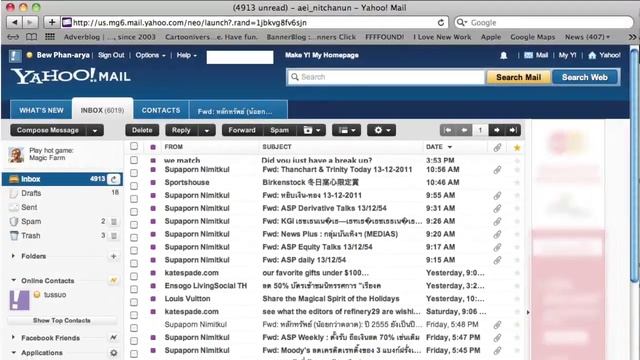The width and height of the screenshot is (640, 360).
Task: Click the Spam button
Action: coord(280,130)
